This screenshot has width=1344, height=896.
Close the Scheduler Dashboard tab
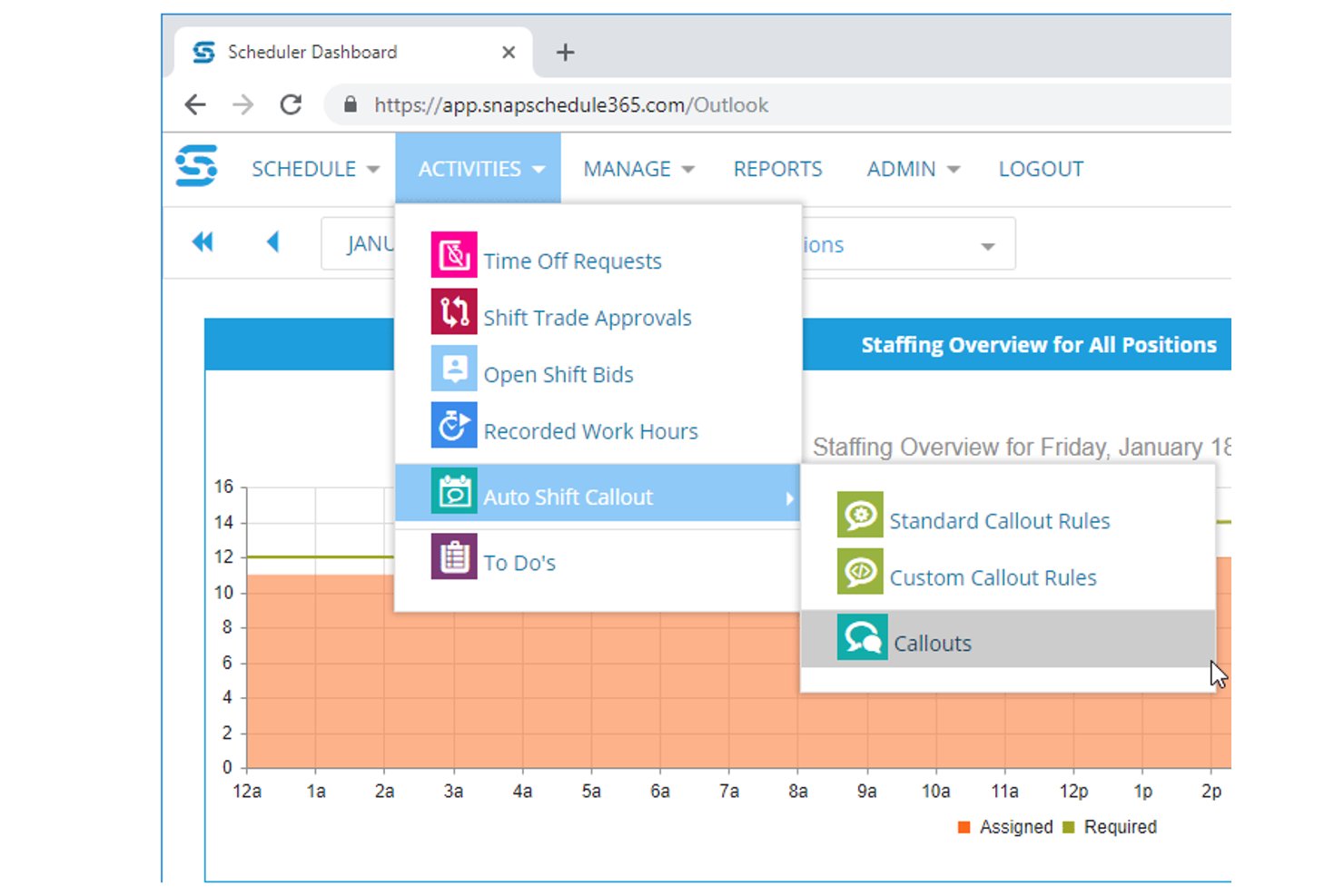pyautogui.click(x=509, y=53)
